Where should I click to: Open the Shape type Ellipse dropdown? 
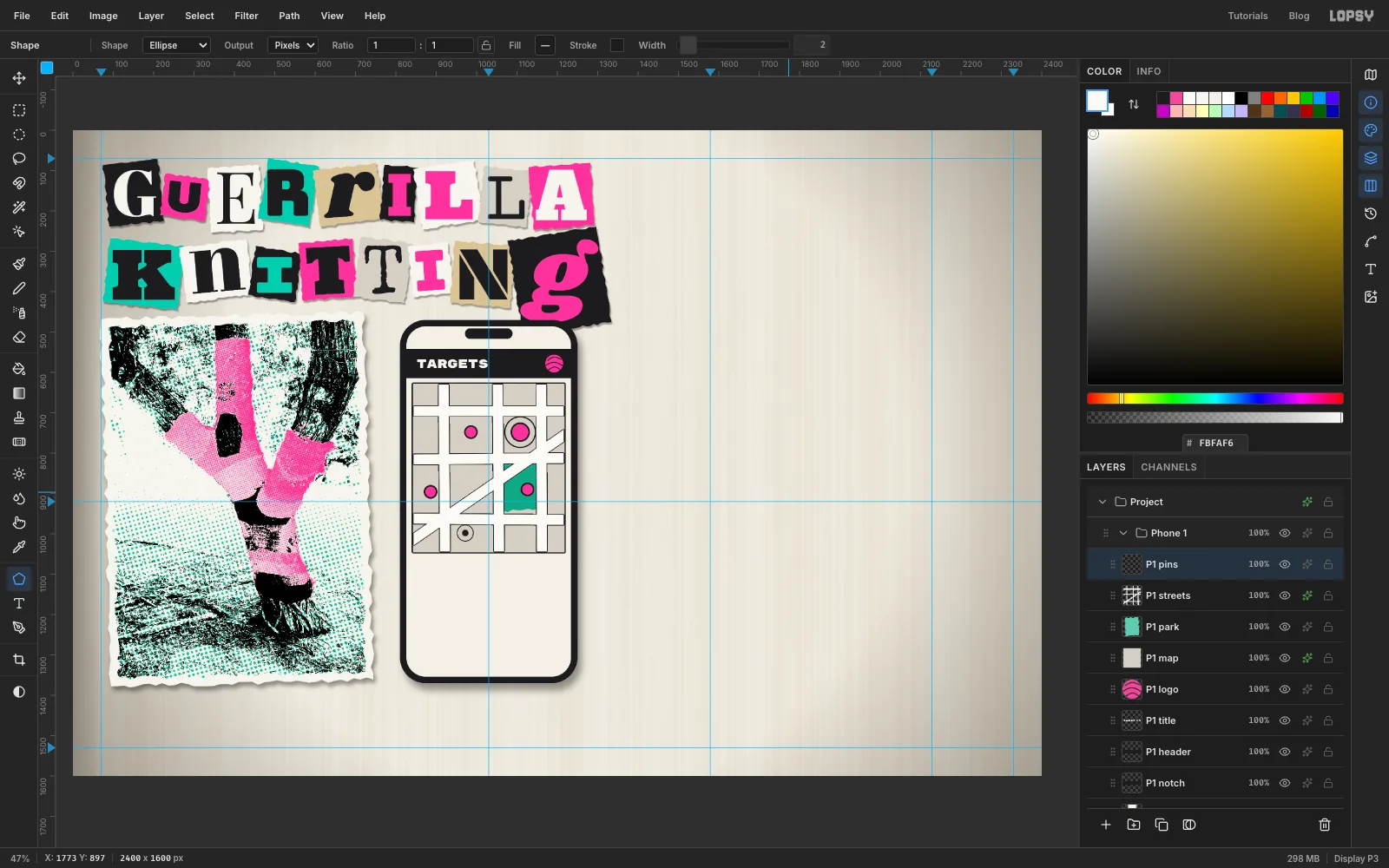pos(177,45)
